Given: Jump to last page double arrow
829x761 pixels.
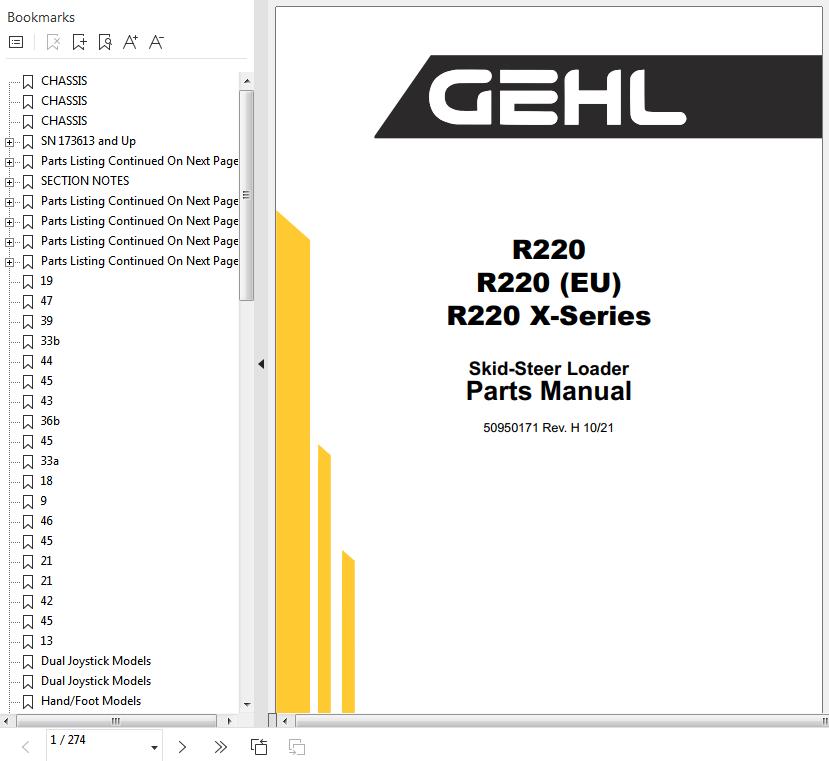Looking at the screenshot, I should [x=220, y=747].
